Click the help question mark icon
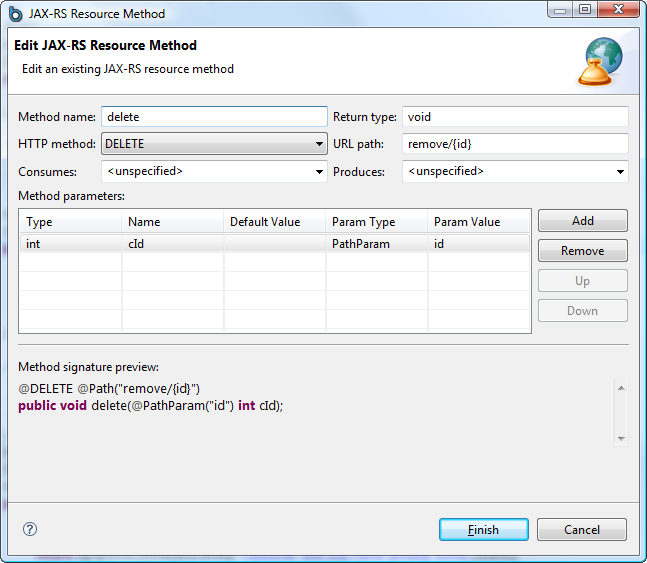Viewport: 647px width, 563px height. (x=30, y=529)
